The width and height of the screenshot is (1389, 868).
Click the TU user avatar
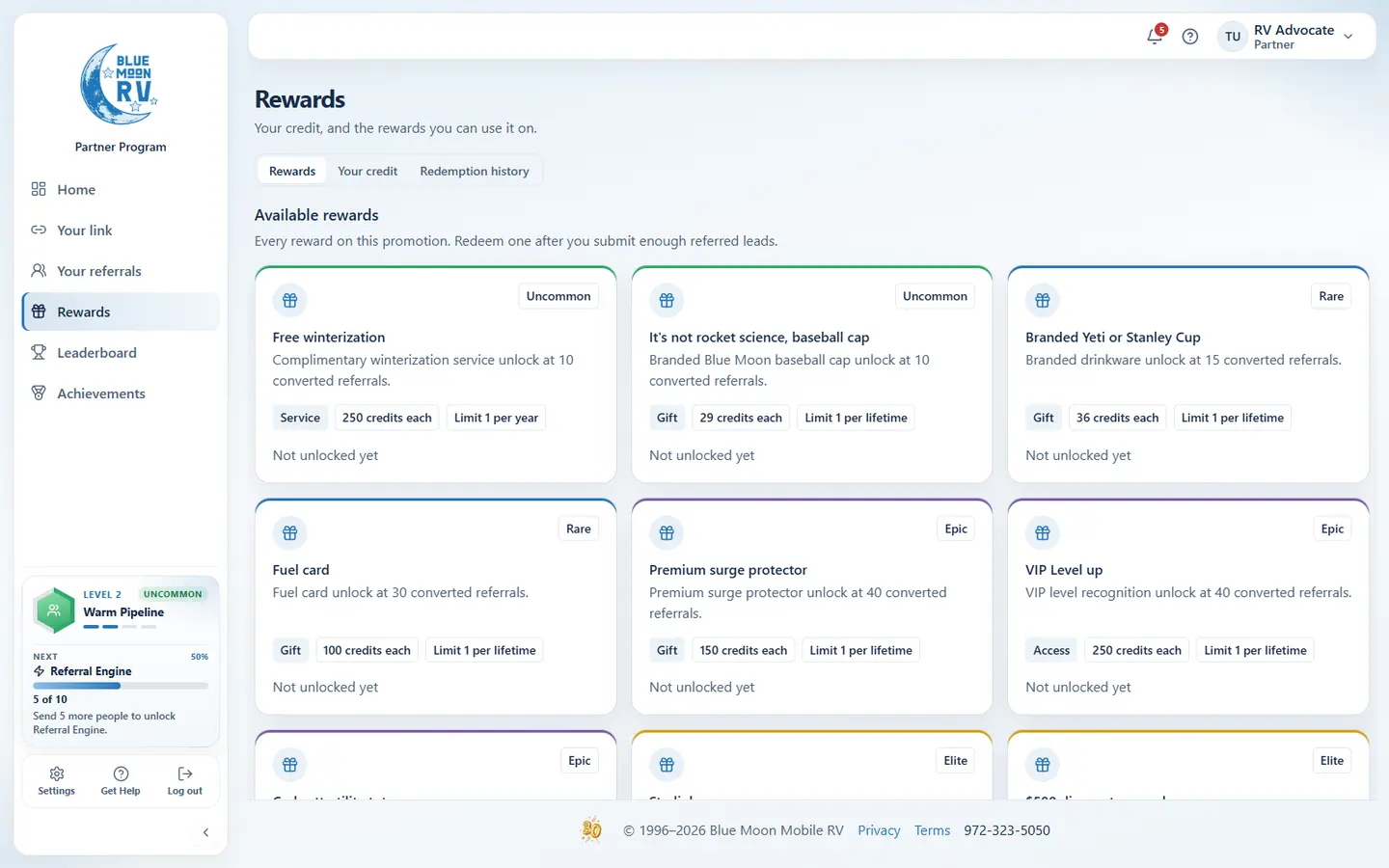click(1233, 37)
